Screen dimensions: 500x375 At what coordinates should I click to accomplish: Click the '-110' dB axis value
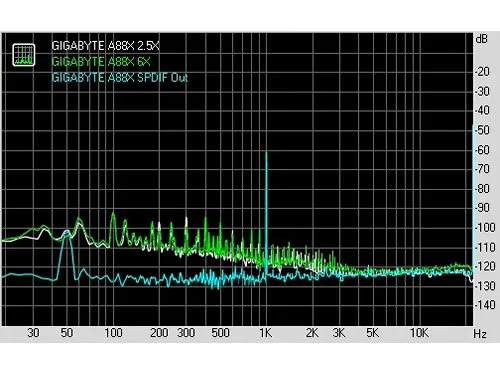[x=485, y=247]
